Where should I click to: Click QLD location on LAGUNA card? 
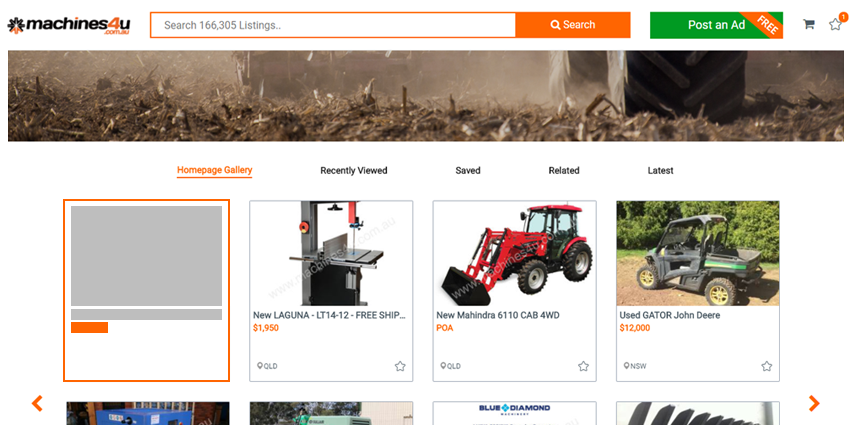coord(267,366)
